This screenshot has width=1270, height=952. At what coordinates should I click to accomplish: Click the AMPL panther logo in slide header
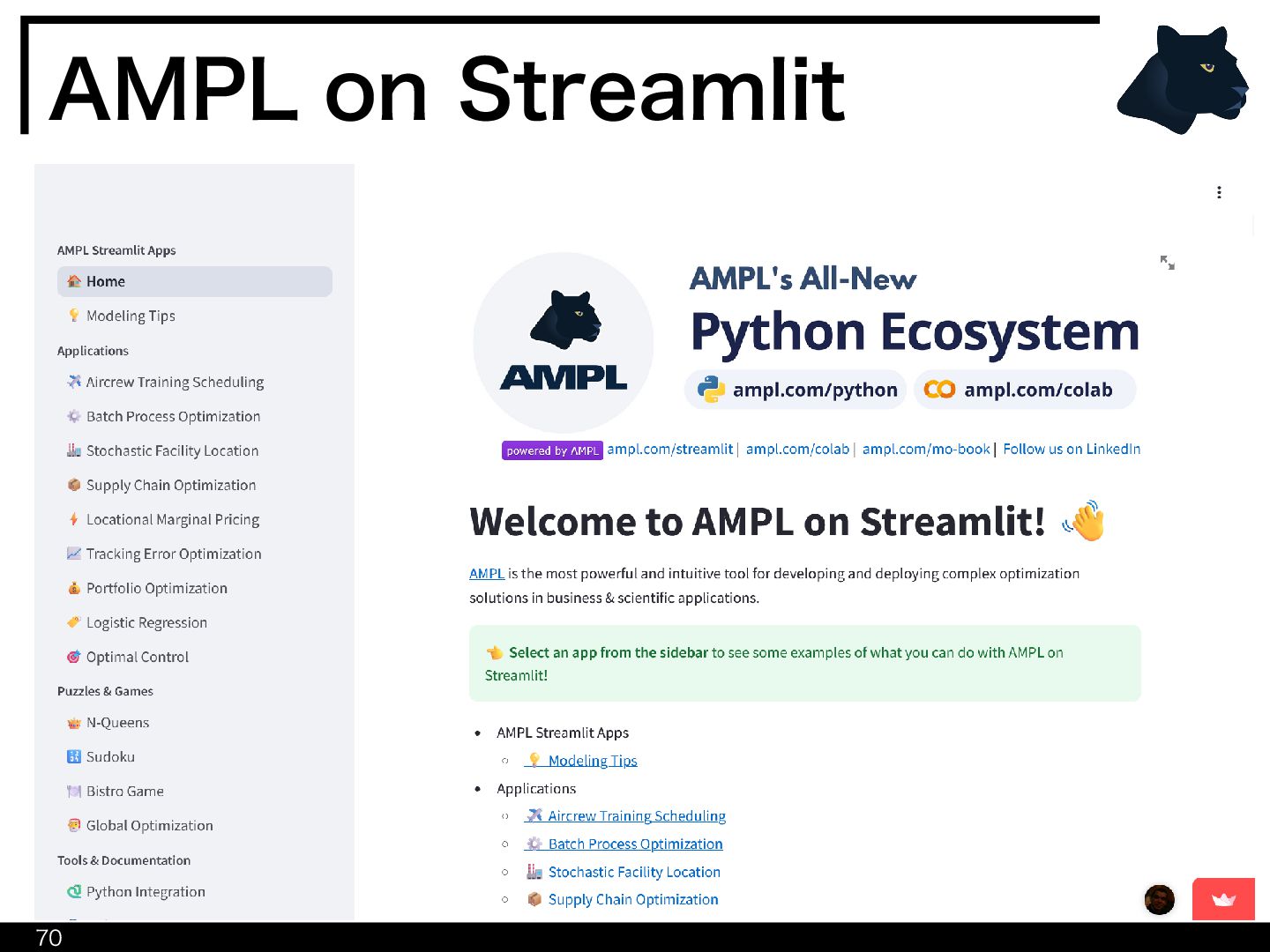[x=1184, y=79]
